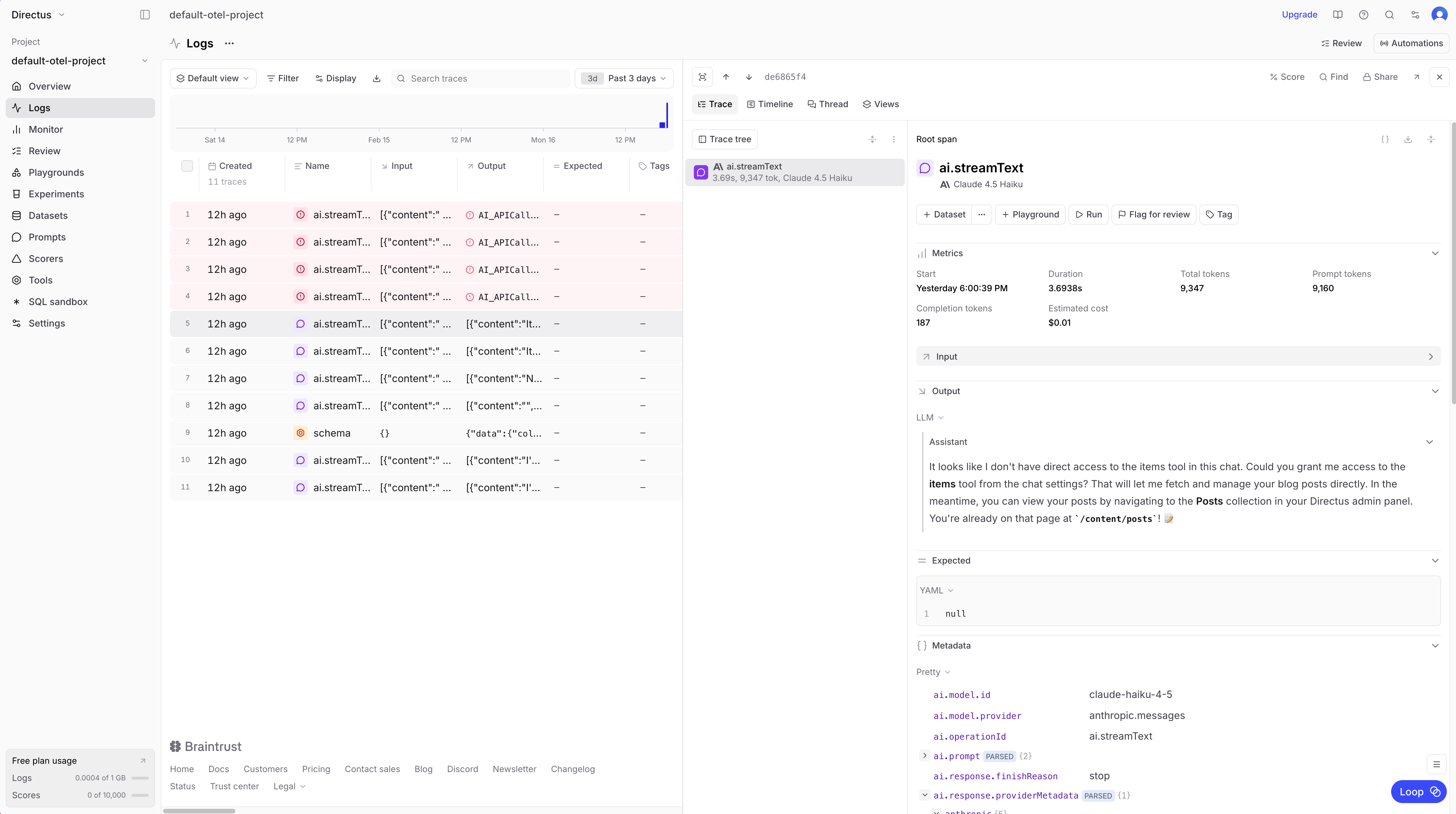
Task: Open search from the top navigation bar
Action: click(x=1389, y=15)
